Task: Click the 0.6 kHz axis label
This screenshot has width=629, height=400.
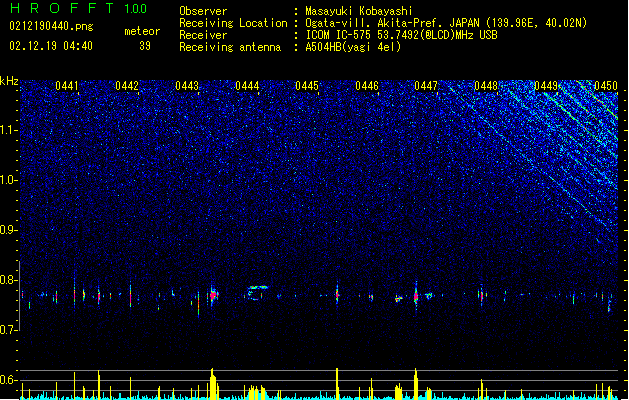Action: click(x=8, y=380)
